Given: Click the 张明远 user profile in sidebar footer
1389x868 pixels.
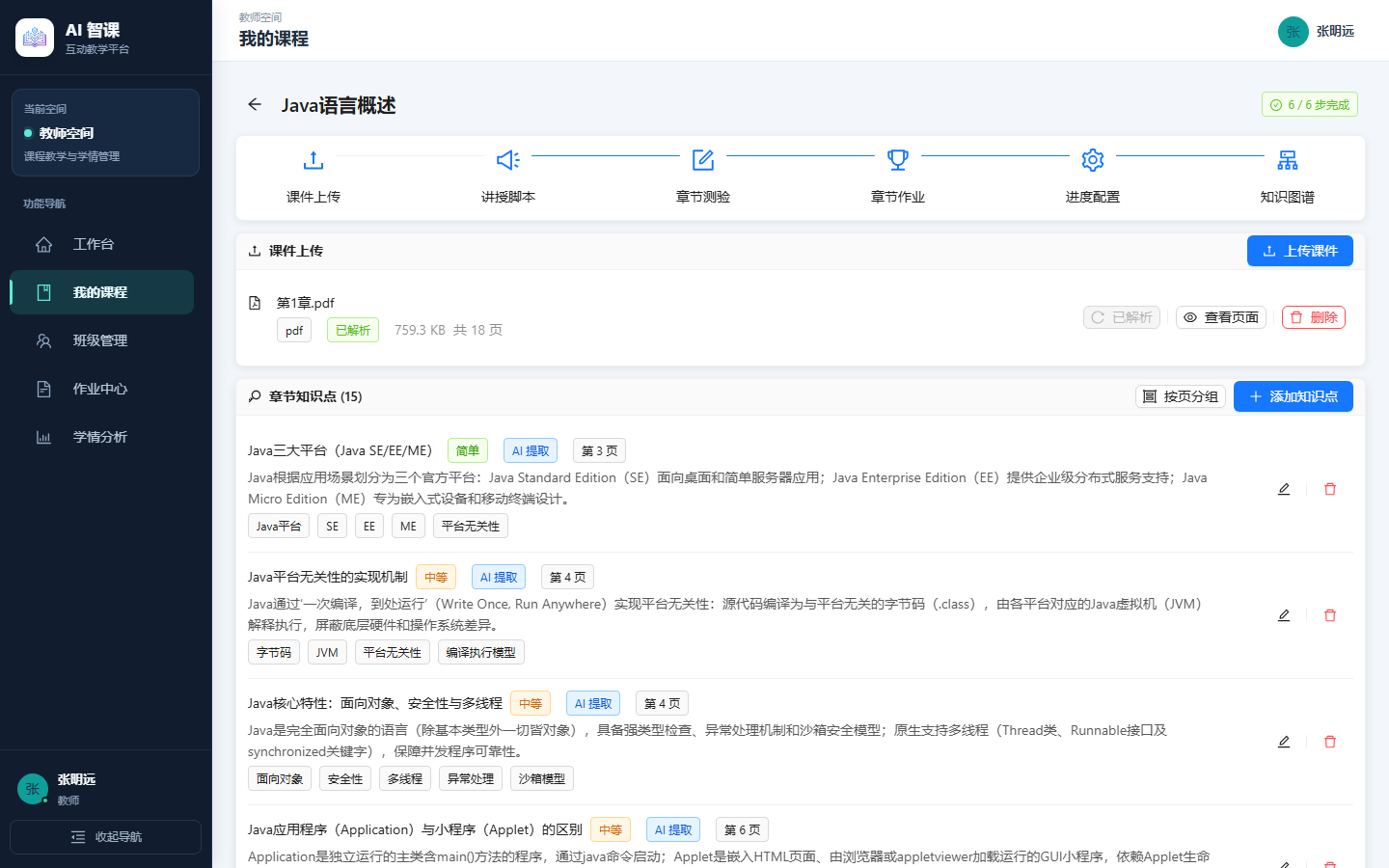Looking at the screenshot, I should point(106,789).
